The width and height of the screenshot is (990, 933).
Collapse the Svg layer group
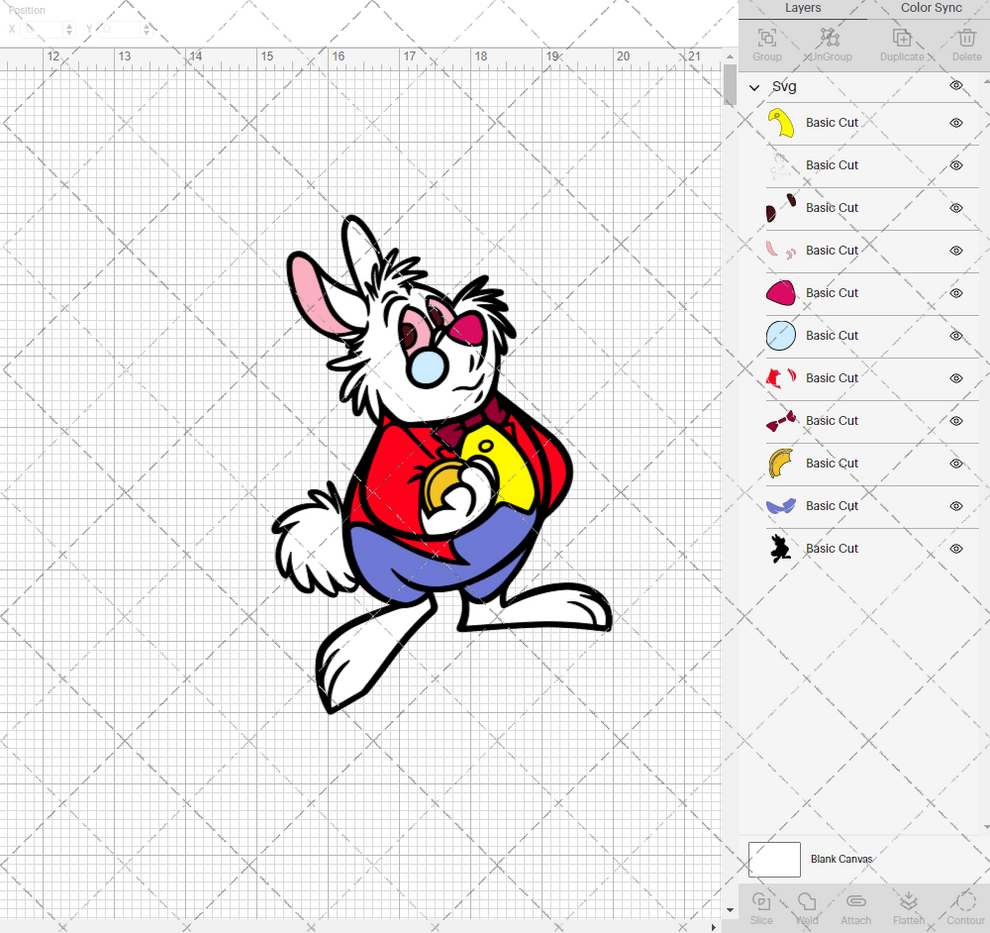[x=754, y=87]
